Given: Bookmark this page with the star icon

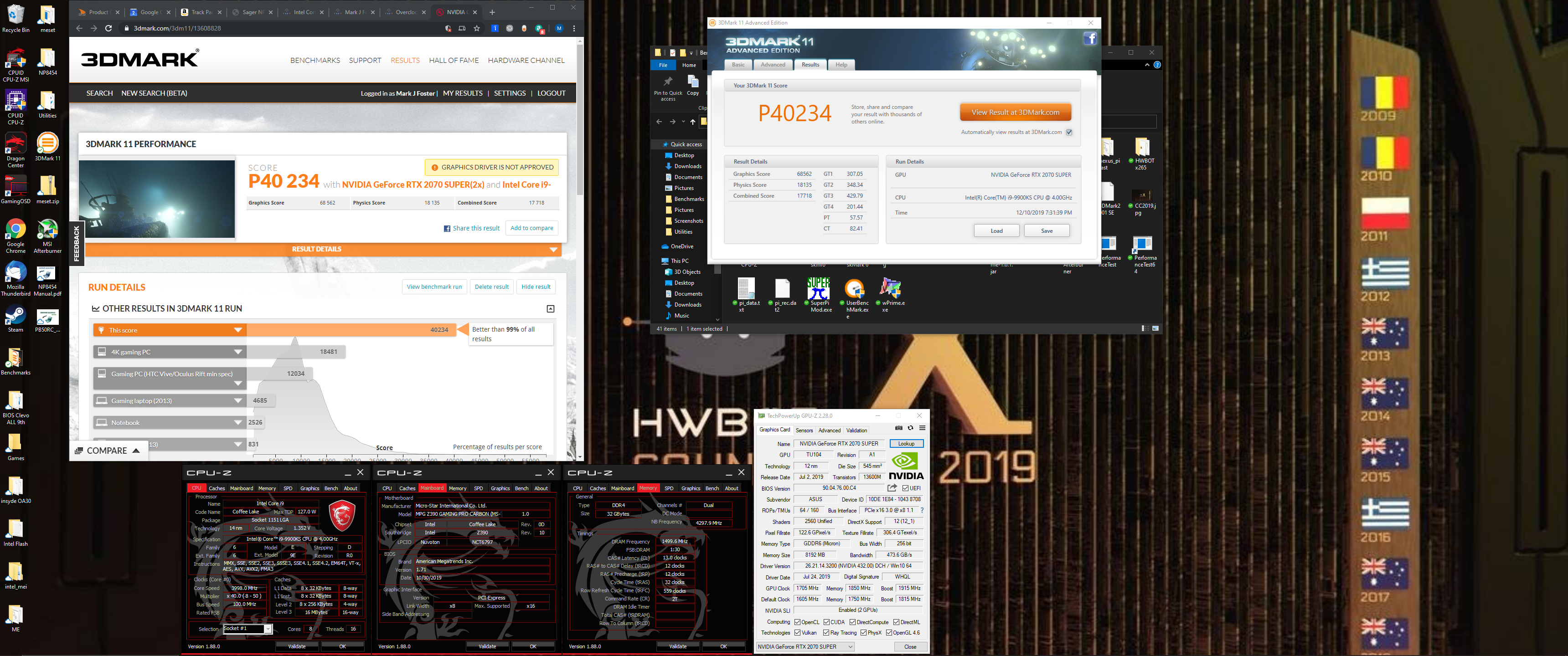Looking at the screenshot, I should [x=477, y=28].
